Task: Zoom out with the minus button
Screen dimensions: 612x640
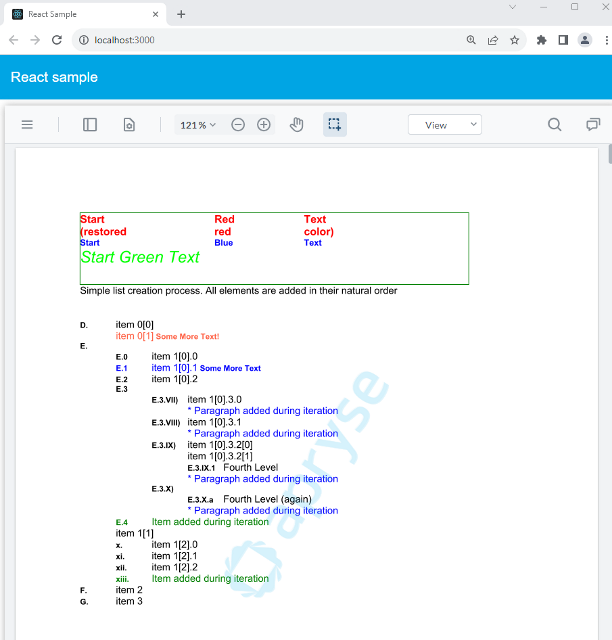Action: click(x=238, y=124)
